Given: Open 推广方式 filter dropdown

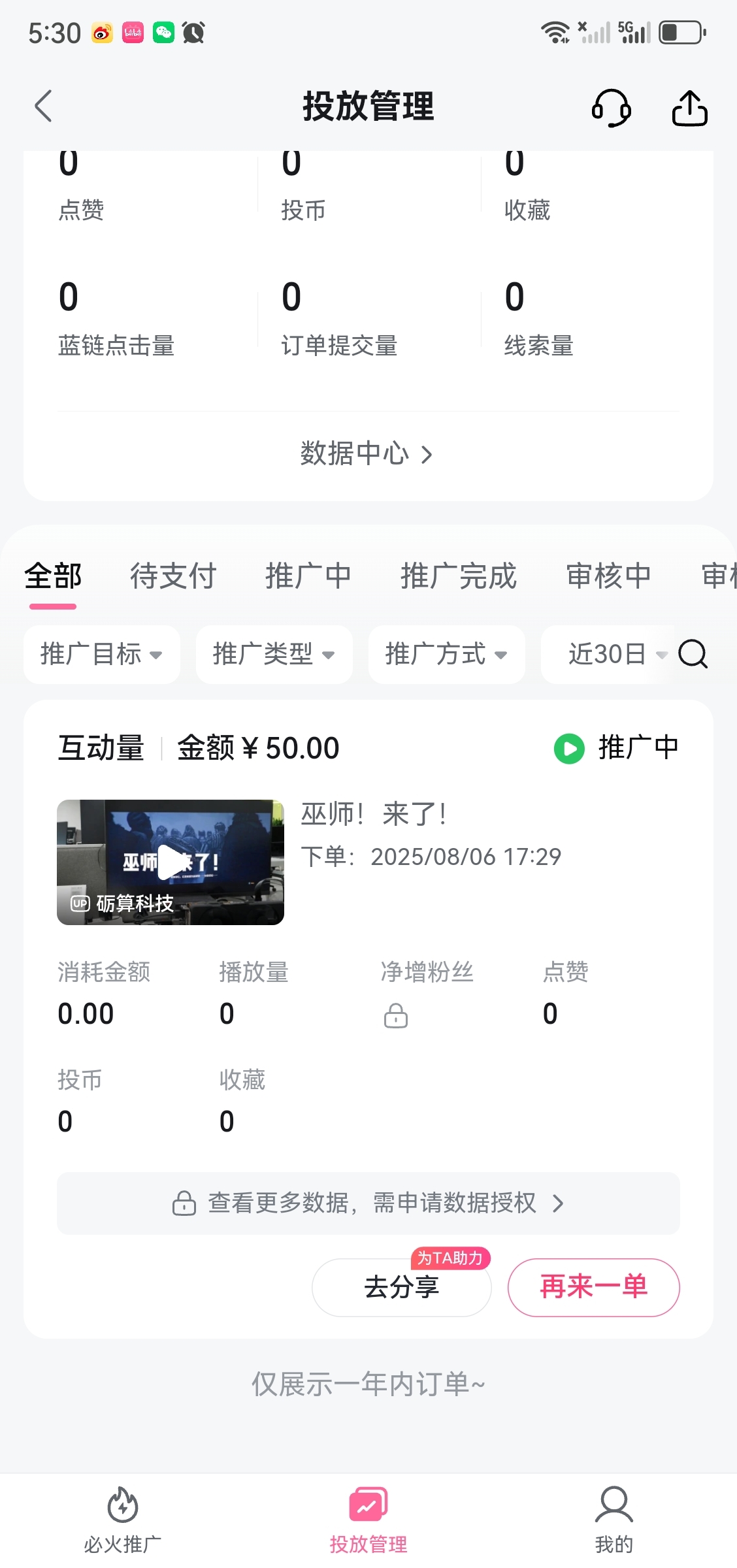Looking at the screenshot, I should click(447, 655).
